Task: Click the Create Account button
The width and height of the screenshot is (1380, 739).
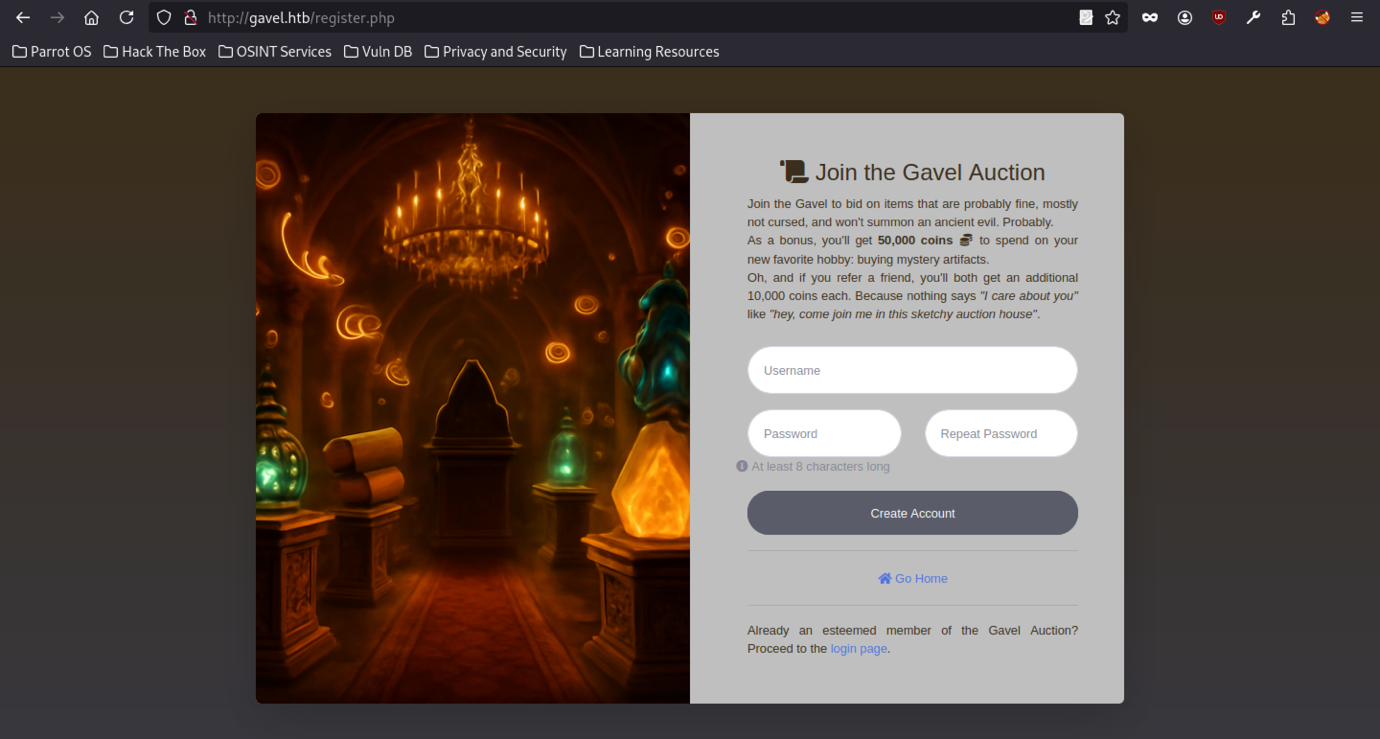Action: (x=912, y=513)
